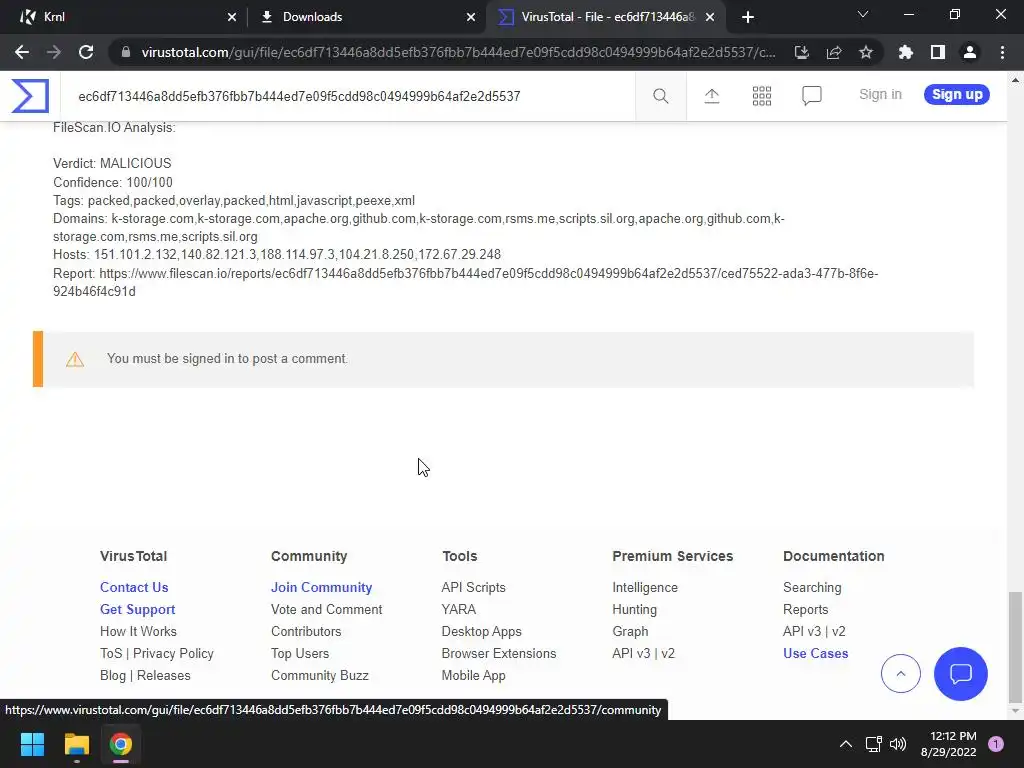Open the comments speech bubble icon
This screenshot has height=768, width=1024.
point(812,96)
